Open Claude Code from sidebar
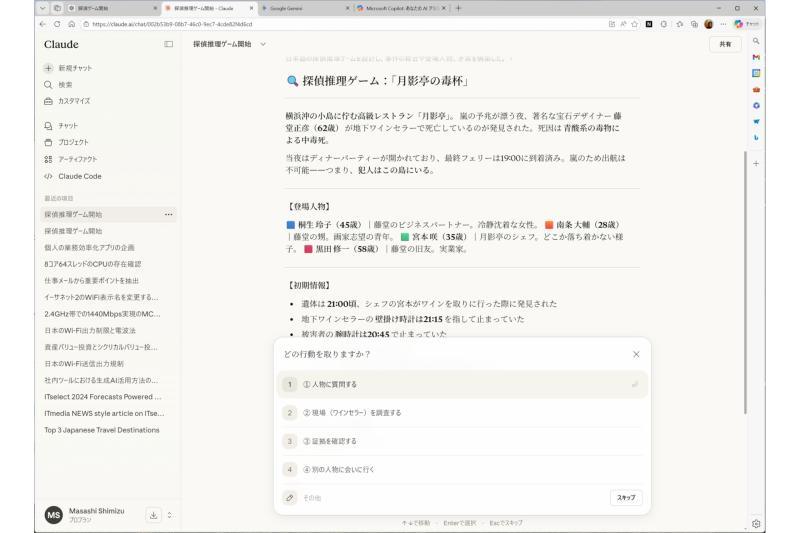800x533 pixels. [72, 176]
